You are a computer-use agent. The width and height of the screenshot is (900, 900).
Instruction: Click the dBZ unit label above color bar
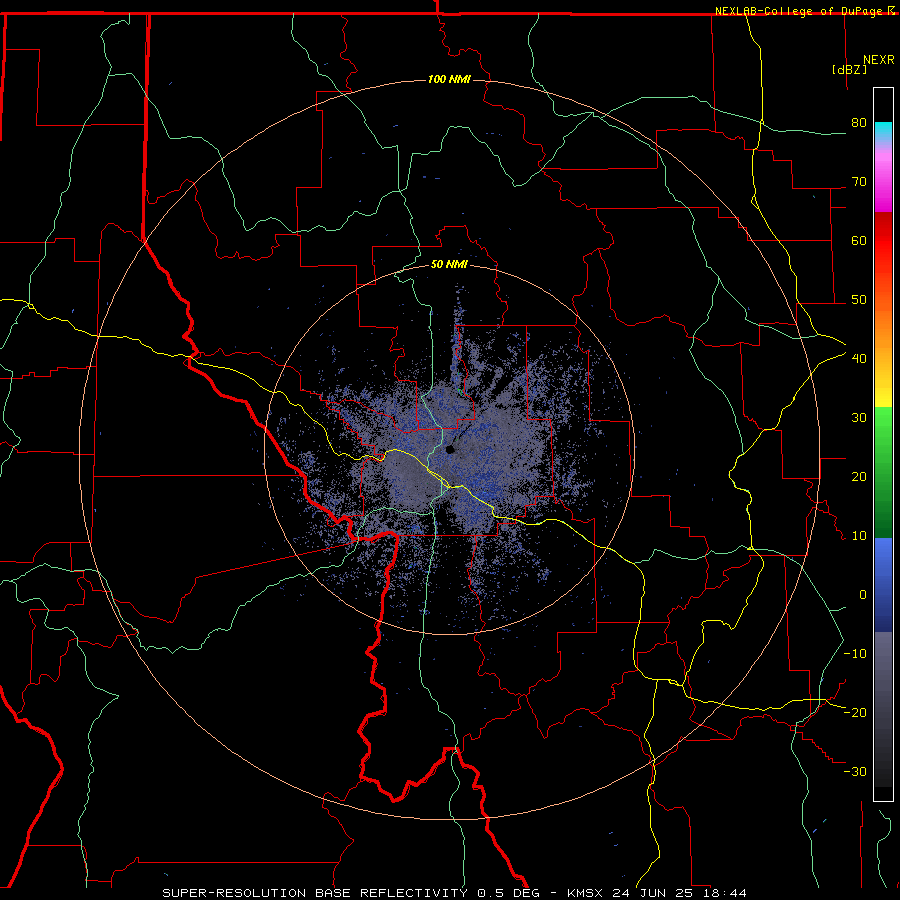(849, 70)
